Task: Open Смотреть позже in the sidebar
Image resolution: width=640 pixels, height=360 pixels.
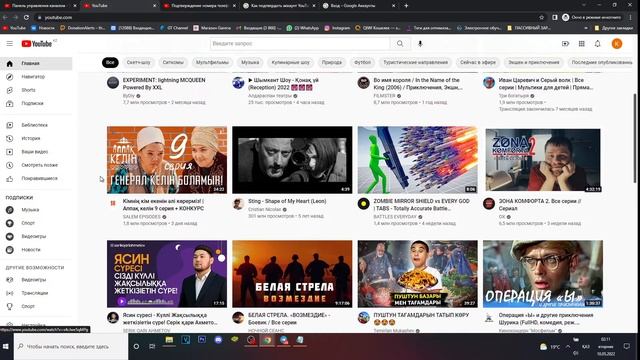Action: pos(36,165)
